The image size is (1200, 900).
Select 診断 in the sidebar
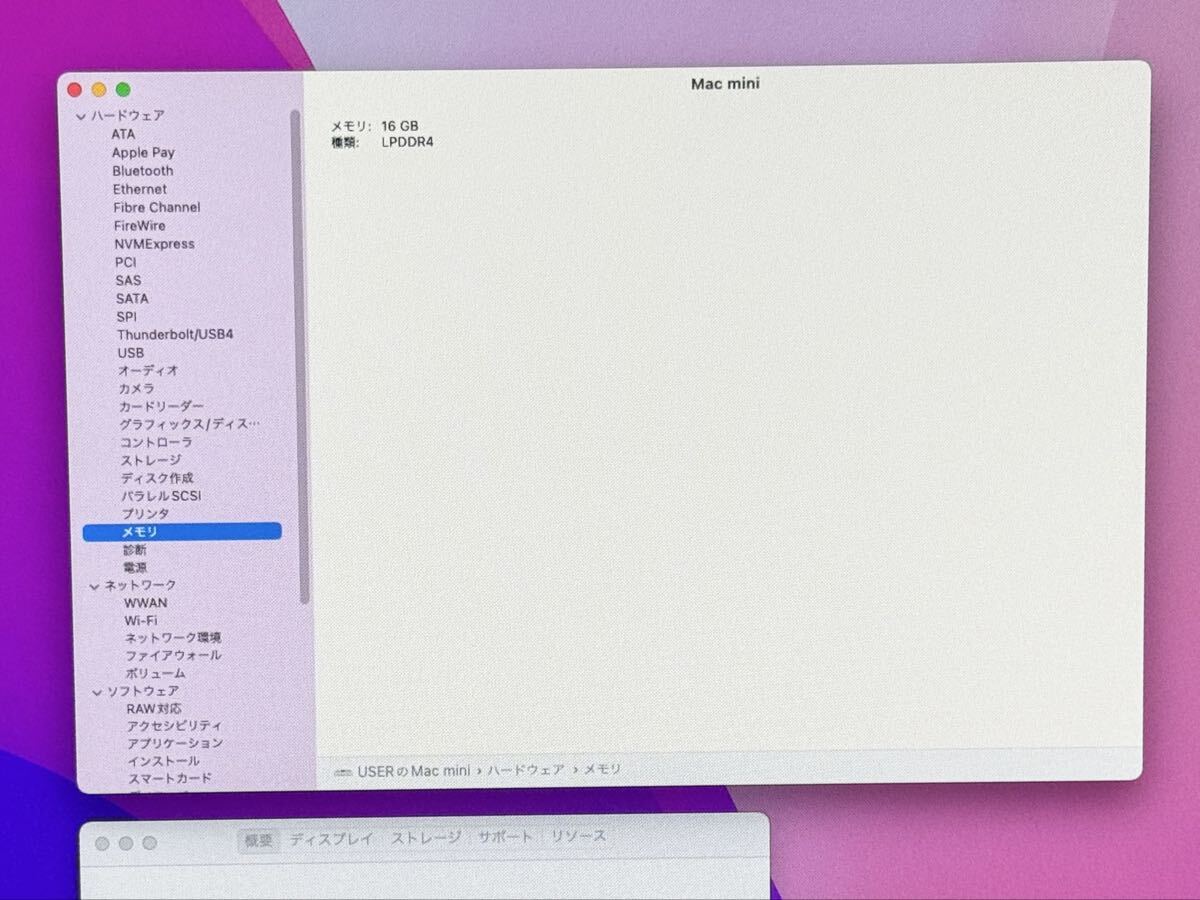point(135,551)
